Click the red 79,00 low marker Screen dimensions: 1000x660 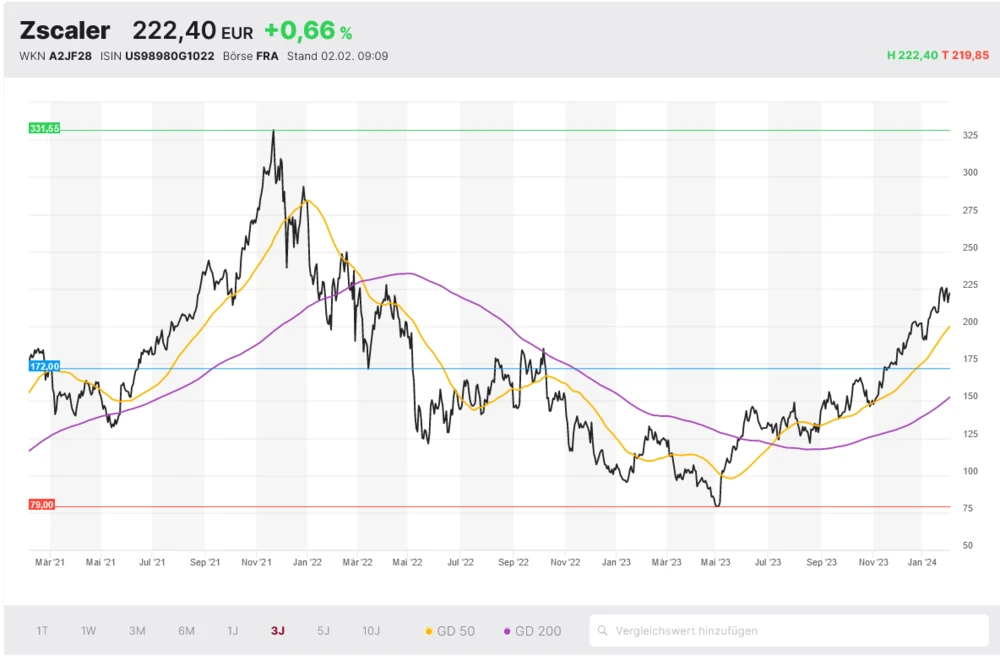pos(42,505)
